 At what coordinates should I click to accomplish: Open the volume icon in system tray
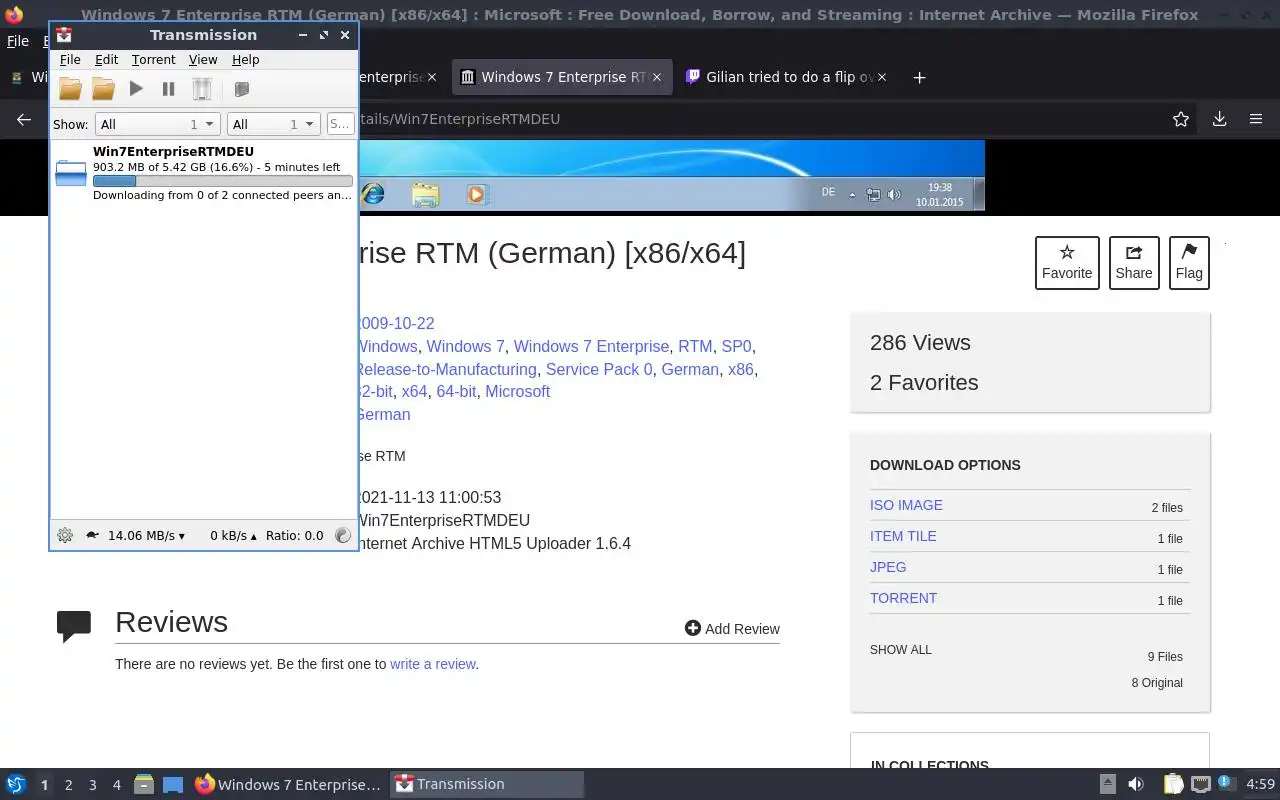1135,785
